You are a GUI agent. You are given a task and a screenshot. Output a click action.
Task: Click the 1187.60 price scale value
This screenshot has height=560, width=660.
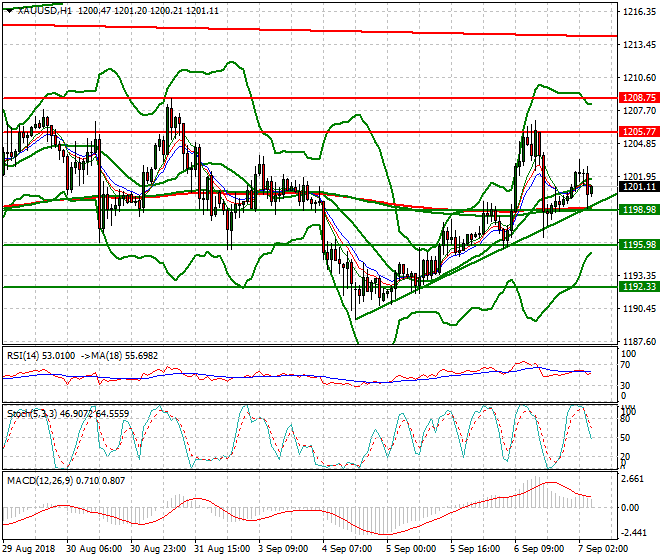[639, 342]
